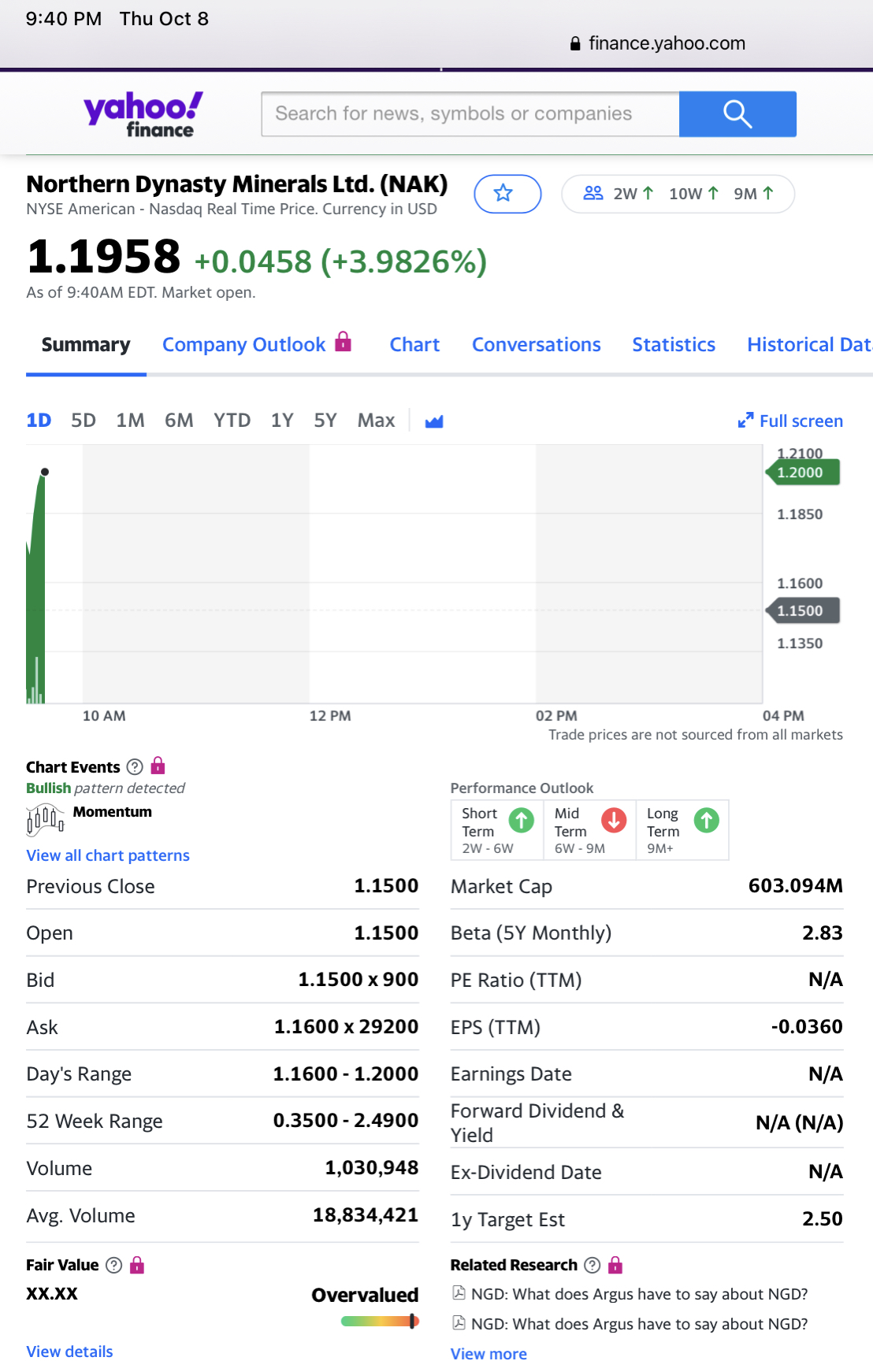Switch chart type using area chart icon

[x=434, y=421]
